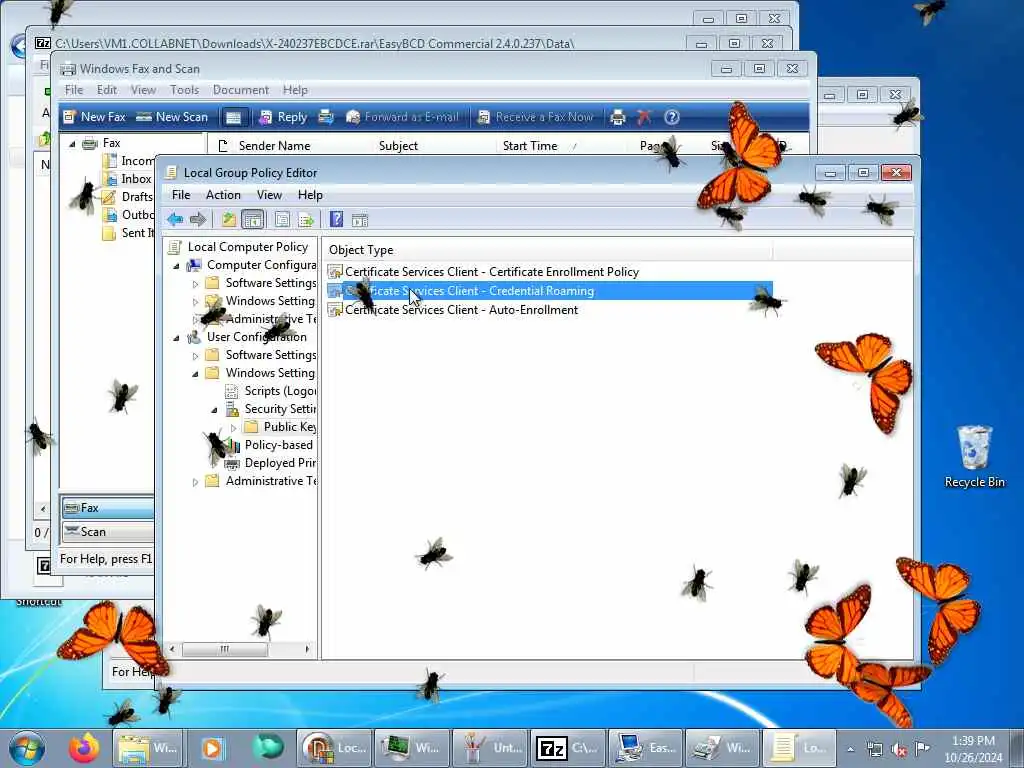Click the red X delete icon in Fax toolbar

pyautogui.click(x=644, y=117)
